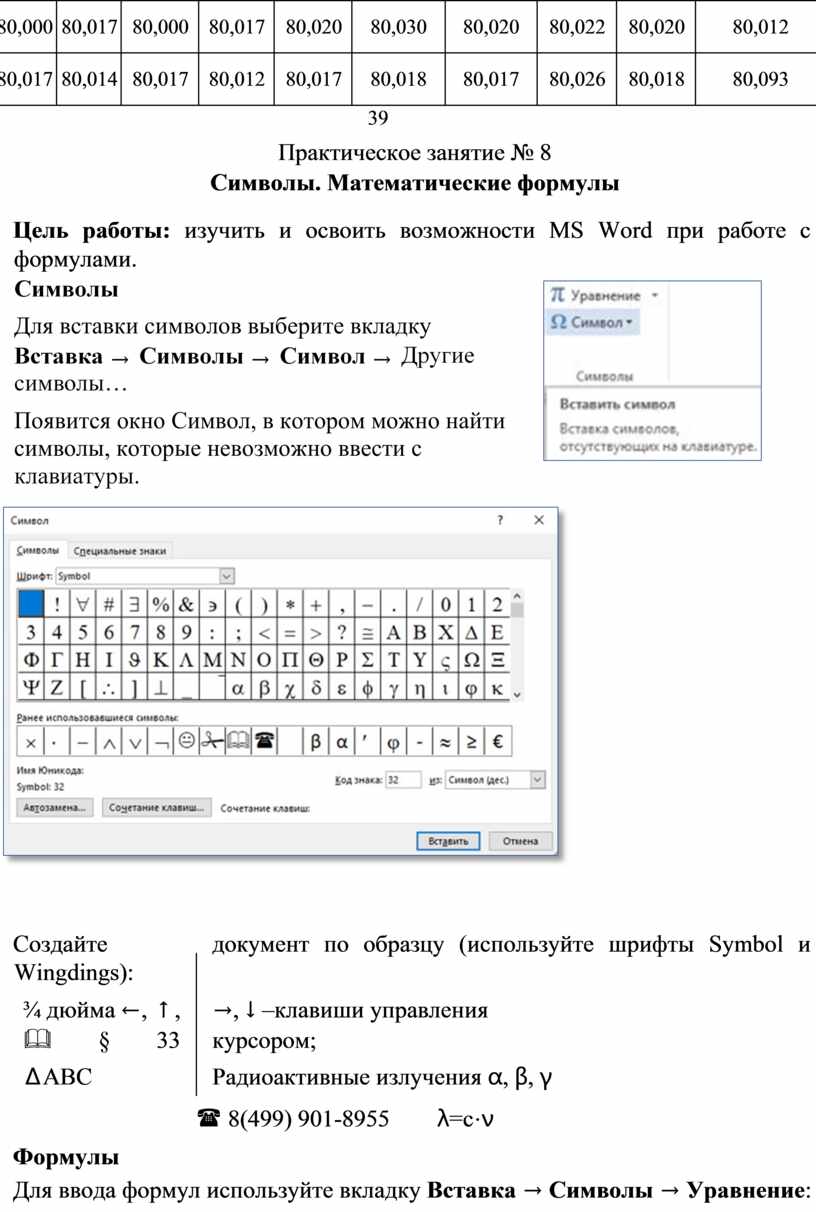The width and height of the screenshot is (816, 1212).
Task: Open the Ω Символ ribbon dropdown
Action: tap(595, 322)
